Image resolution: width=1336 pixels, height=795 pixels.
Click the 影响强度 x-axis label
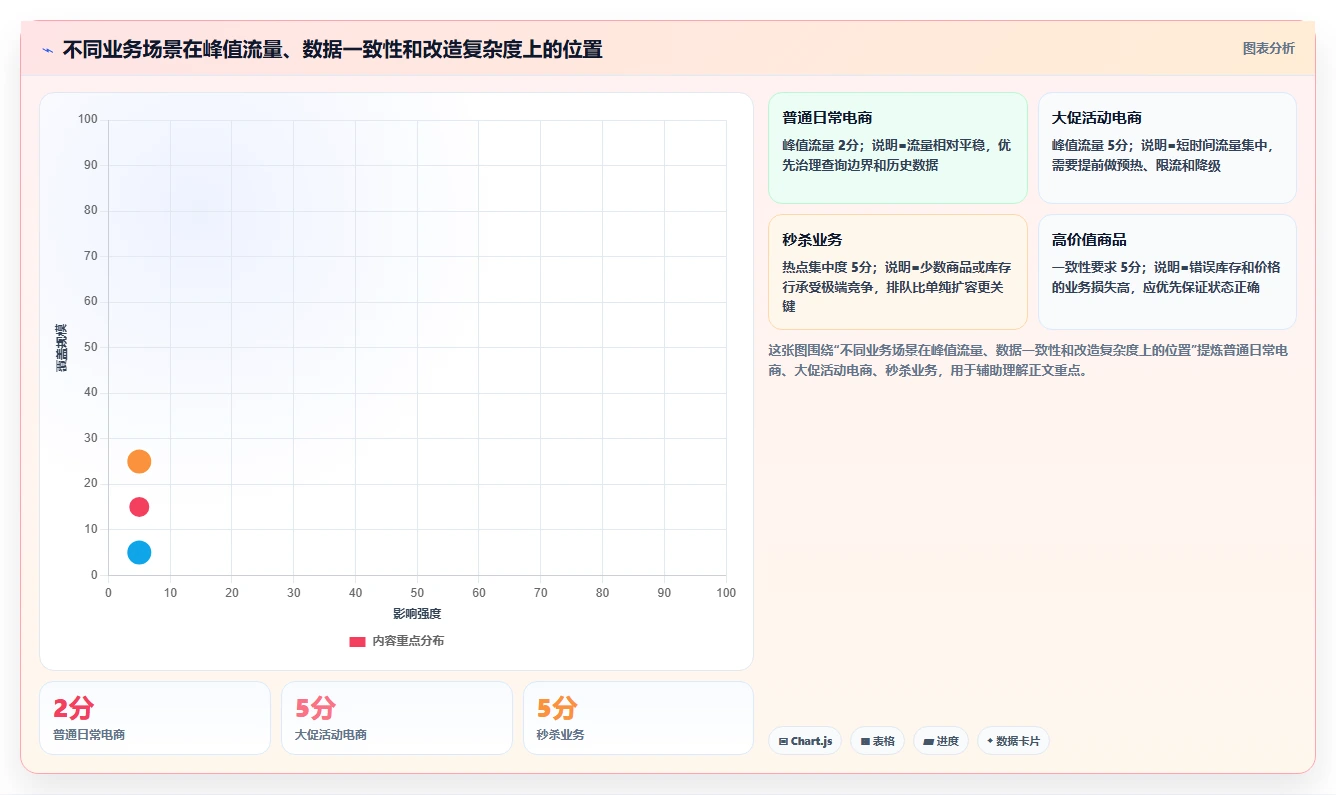point(417,613)
